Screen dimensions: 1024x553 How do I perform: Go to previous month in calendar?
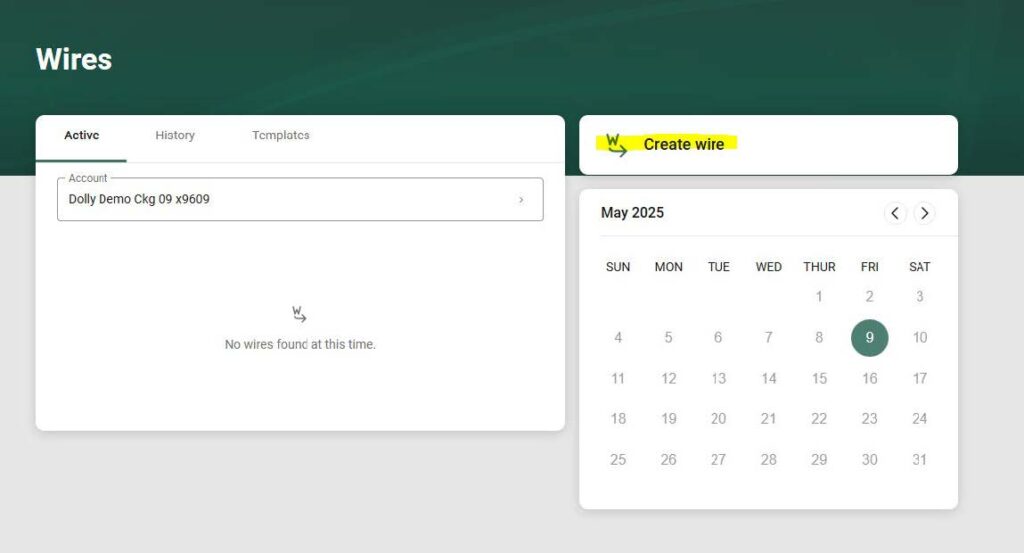[895, 213]
